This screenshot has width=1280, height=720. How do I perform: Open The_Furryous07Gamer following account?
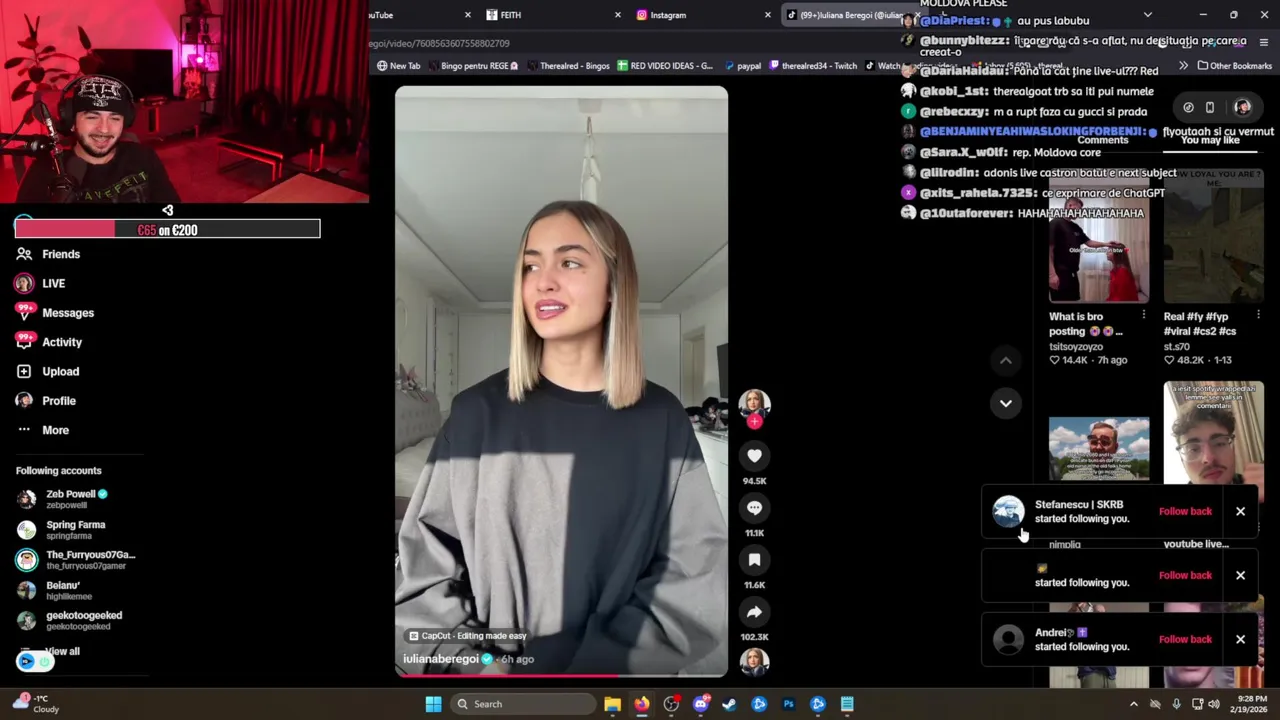point(76,560)
